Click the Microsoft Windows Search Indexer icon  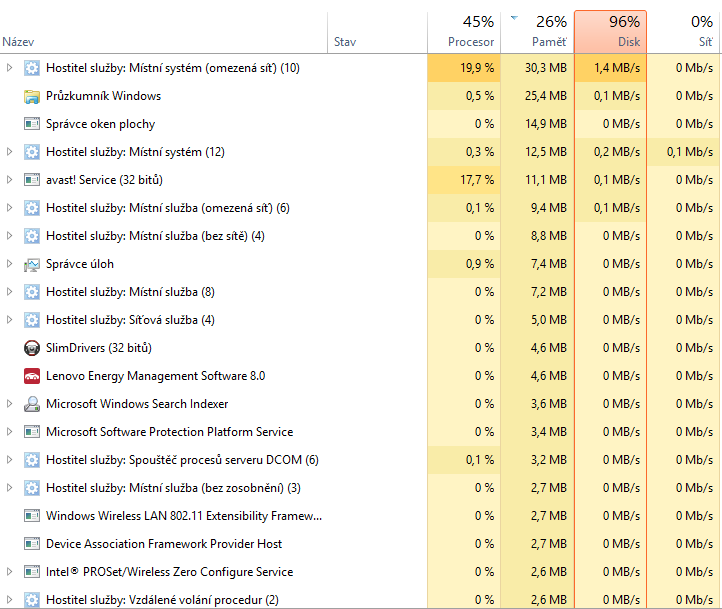[32, 404]
